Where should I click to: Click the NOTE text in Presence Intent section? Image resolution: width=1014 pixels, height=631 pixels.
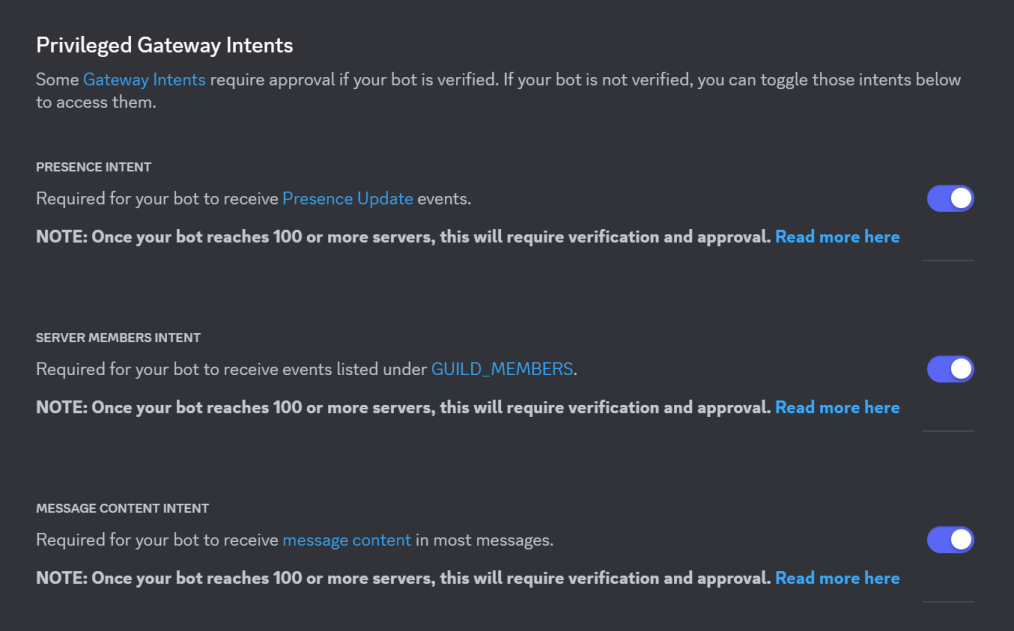click(x=404, y=237)
